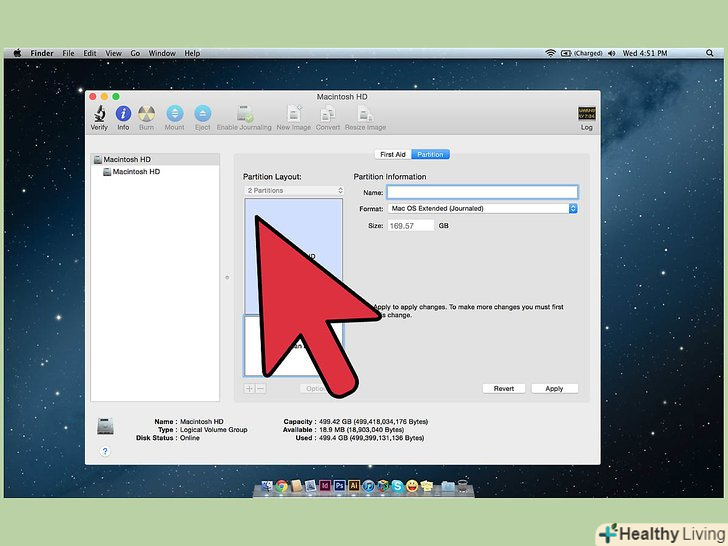The width and height of the screenshot is (728, 546).
Task: Click the volume speaker menu bar icon
Action: [611, 53]
